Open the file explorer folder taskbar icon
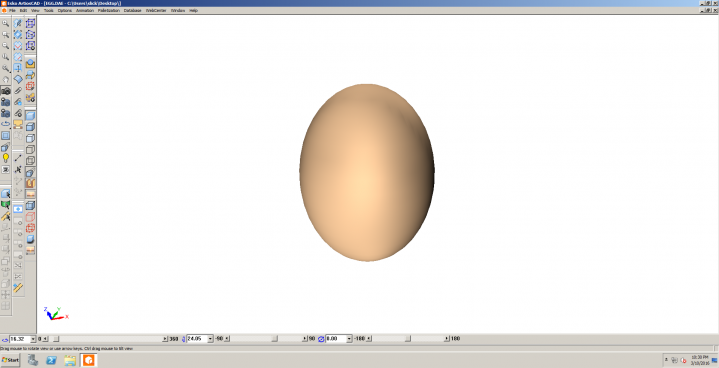Viewport: 719px width, 368px height. [70, 360]
